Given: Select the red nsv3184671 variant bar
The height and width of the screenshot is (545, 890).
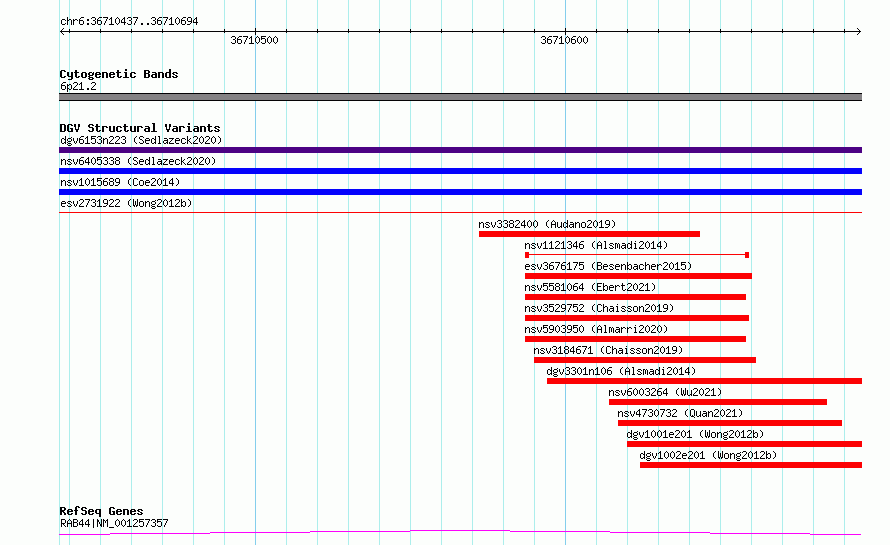Looking at the screenshot, I should (645, 360).
